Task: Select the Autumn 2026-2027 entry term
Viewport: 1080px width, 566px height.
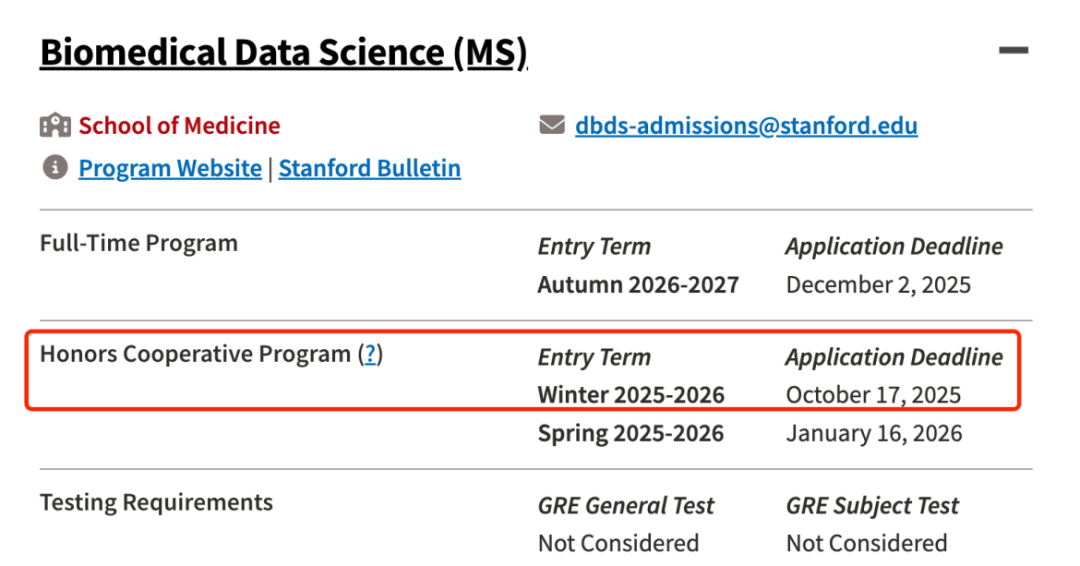Action: tap(638, 285)
